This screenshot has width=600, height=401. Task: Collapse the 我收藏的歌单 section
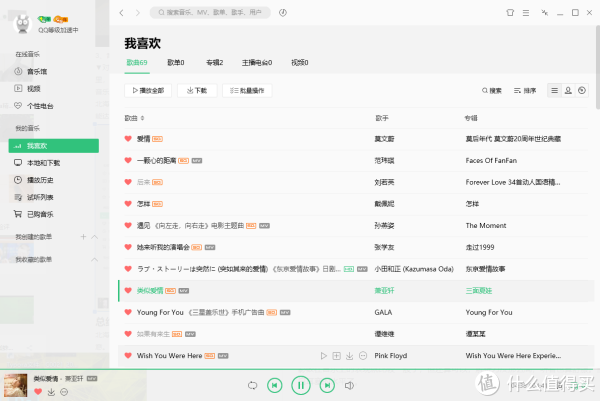click(x=95, y=259)
